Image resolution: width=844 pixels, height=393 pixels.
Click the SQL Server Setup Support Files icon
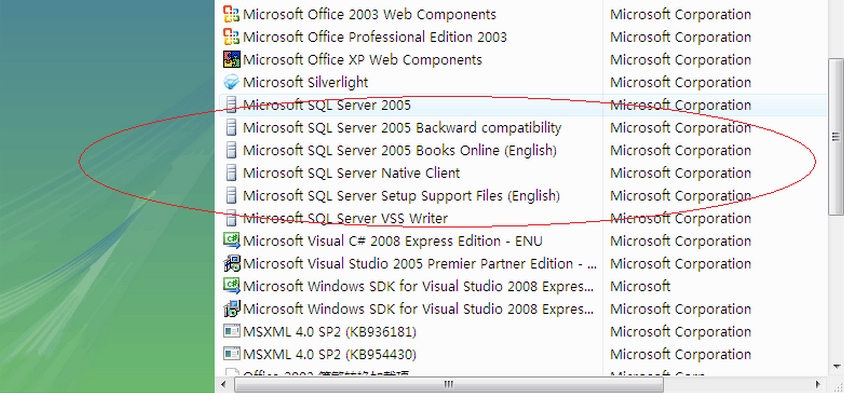tap(231, 195)
